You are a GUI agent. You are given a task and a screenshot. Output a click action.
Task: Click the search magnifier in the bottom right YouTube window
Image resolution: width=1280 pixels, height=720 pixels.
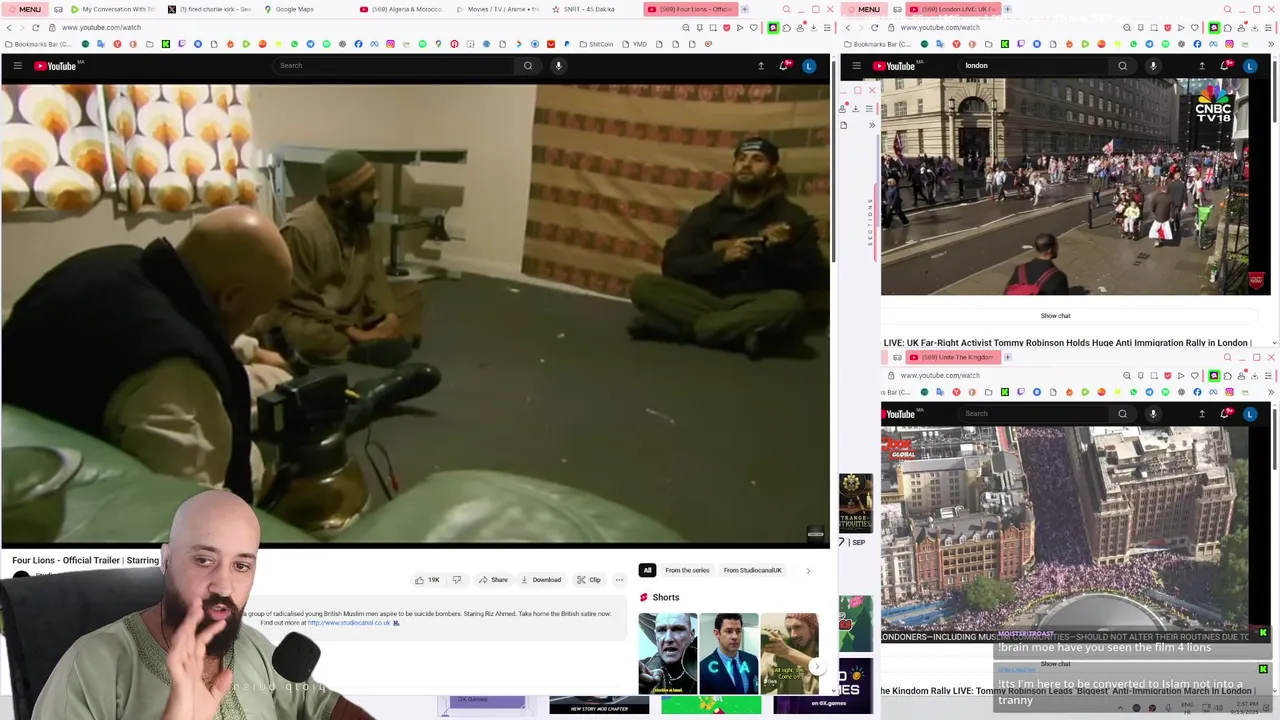coord(1122,414)
